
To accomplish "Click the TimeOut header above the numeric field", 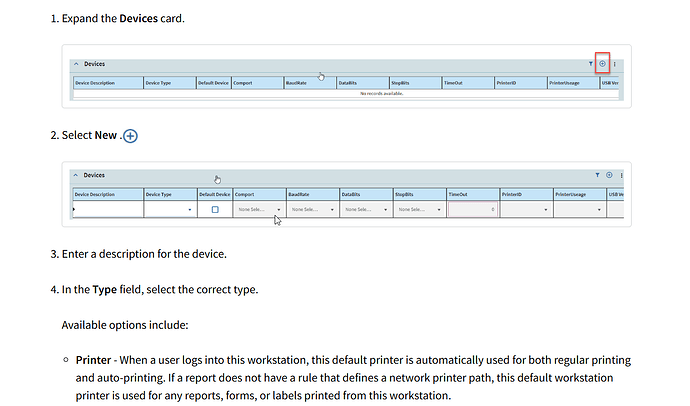I will [x=473, y=194].
